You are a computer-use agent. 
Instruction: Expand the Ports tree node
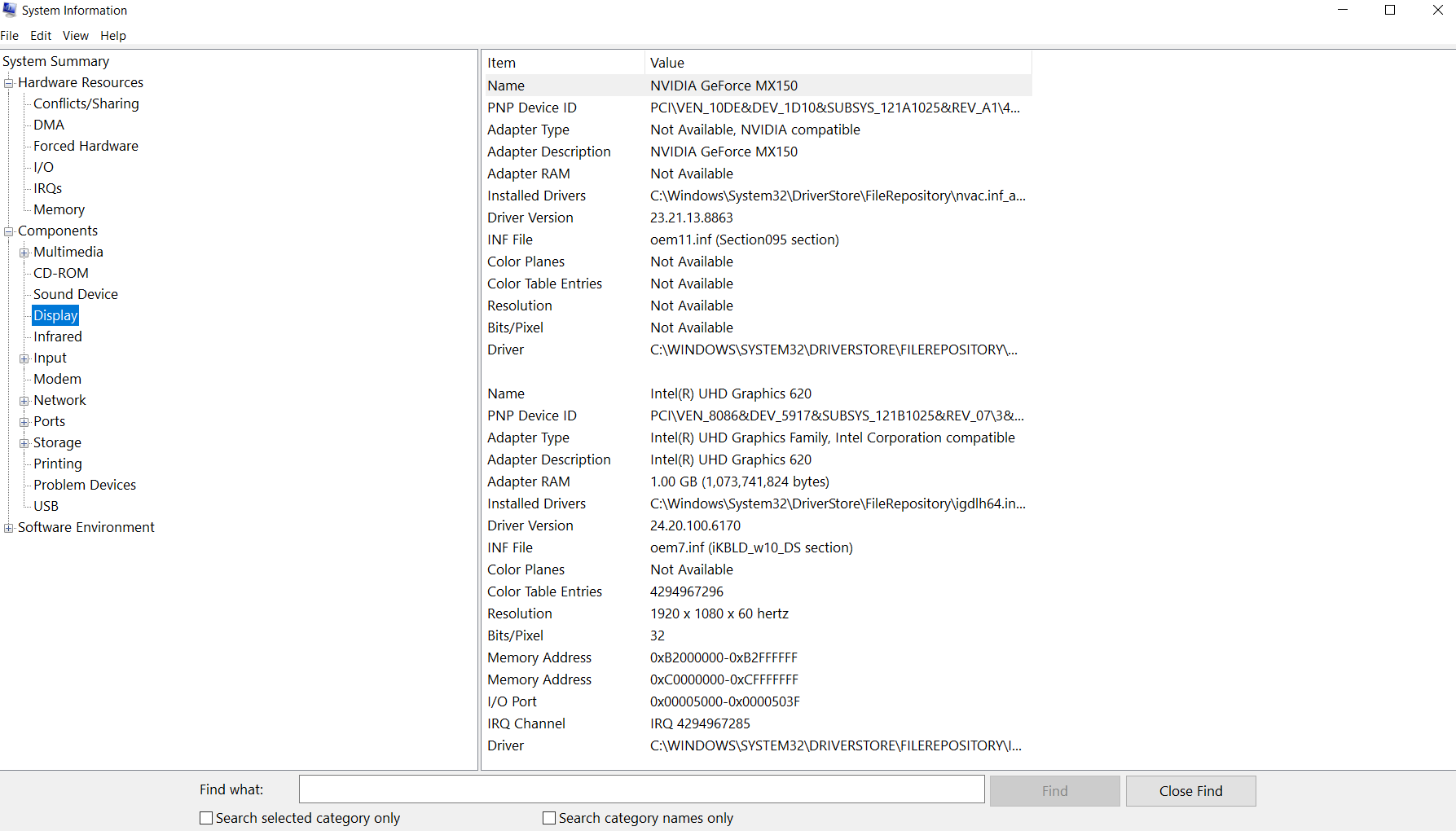[x=24, y=422]
